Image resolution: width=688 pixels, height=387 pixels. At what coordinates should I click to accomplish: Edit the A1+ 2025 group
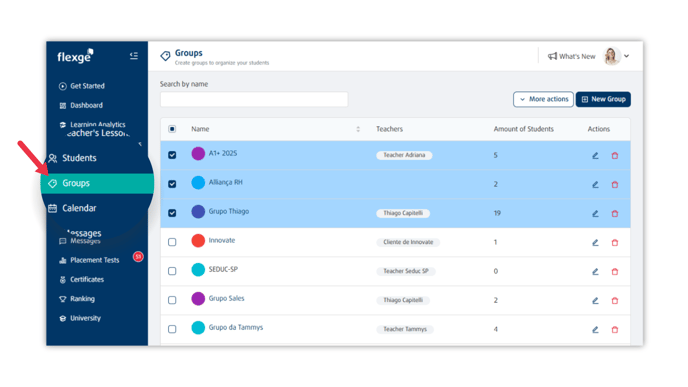coord(595,155)
